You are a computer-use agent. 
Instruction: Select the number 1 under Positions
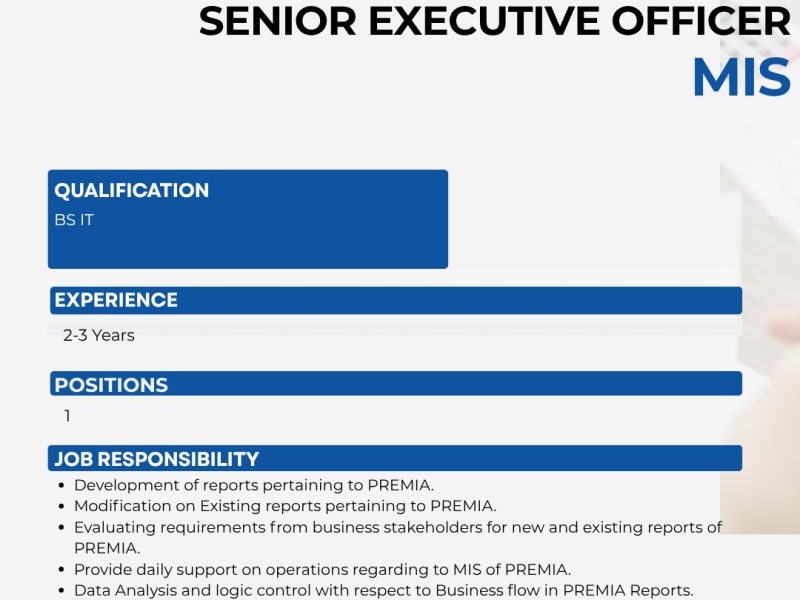[67, 416]
